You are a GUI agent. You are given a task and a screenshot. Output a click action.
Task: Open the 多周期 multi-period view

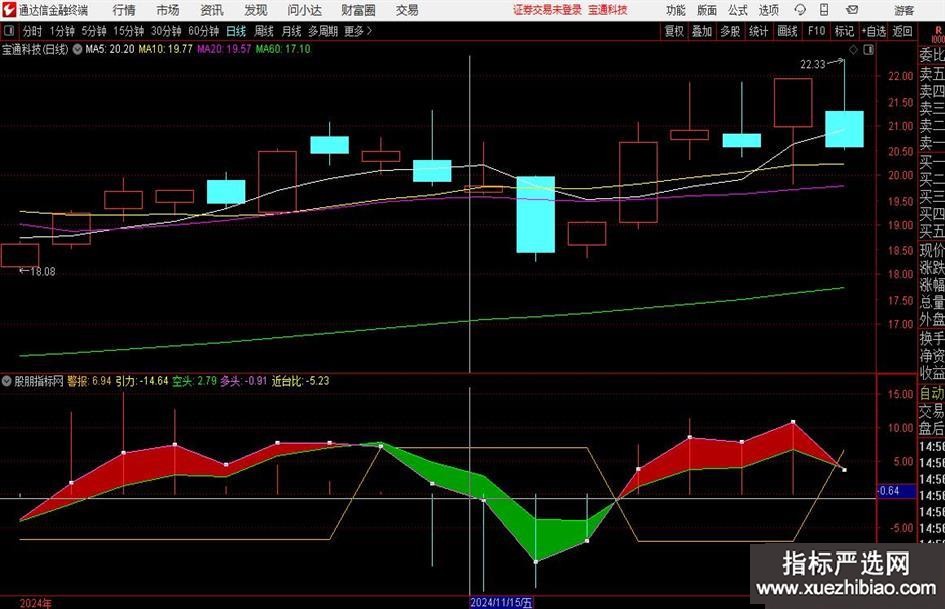(x=323, y=31)
